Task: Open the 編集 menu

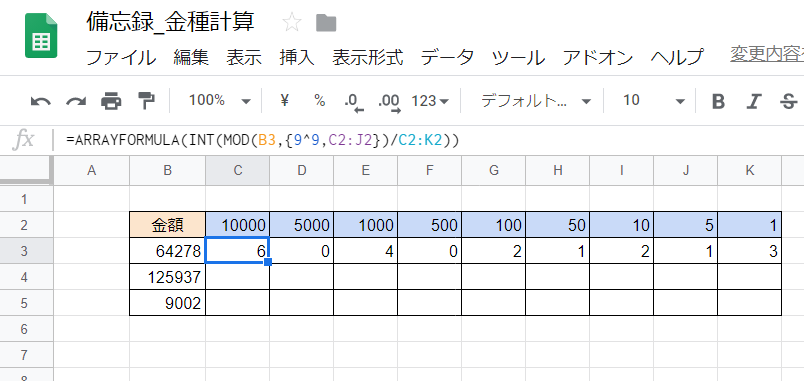Action: click(x=191, y=57)
